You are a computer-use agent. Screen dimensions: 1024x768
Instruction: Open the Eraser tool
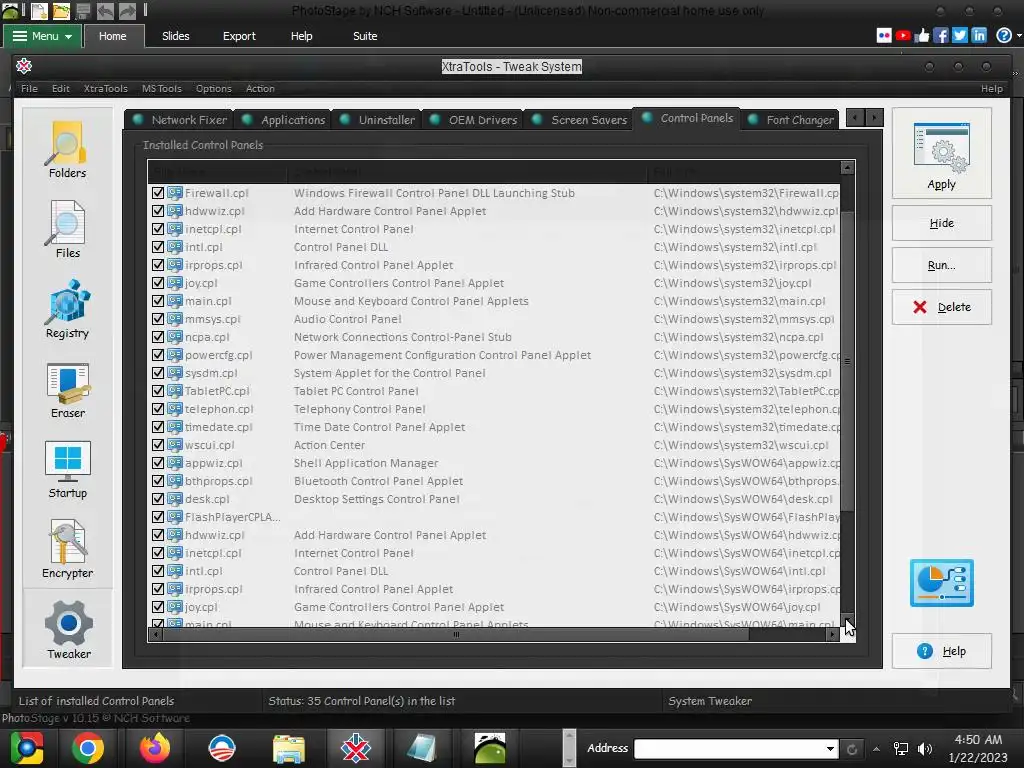pos(67,390)
